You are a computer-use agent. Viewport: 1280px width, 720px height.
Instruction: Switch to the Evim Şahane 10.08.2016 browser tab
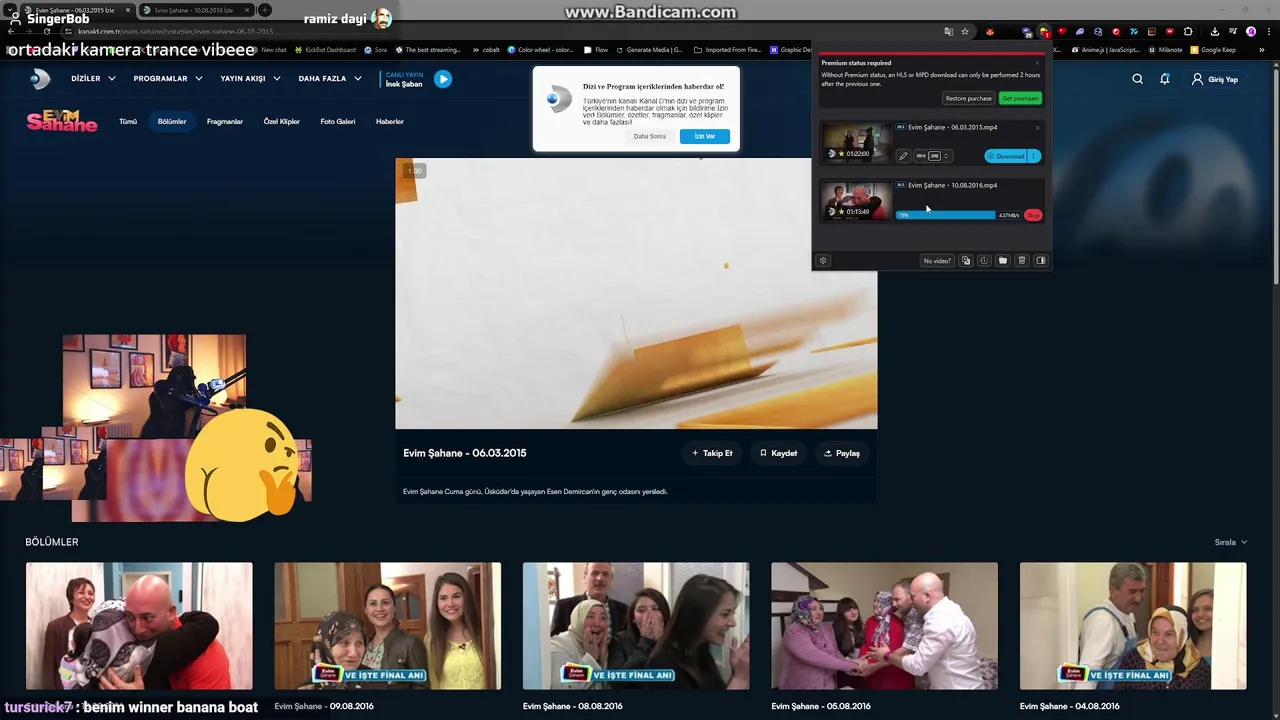tap(195, 10)
